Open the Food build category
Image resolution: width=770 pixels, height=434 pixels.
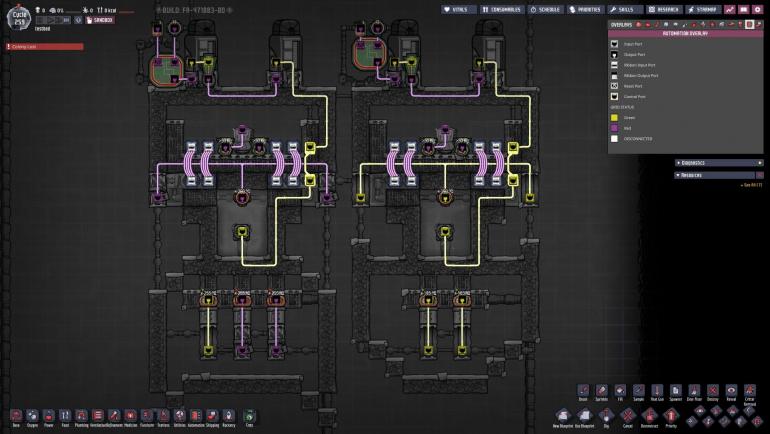[x=65, y=417]
